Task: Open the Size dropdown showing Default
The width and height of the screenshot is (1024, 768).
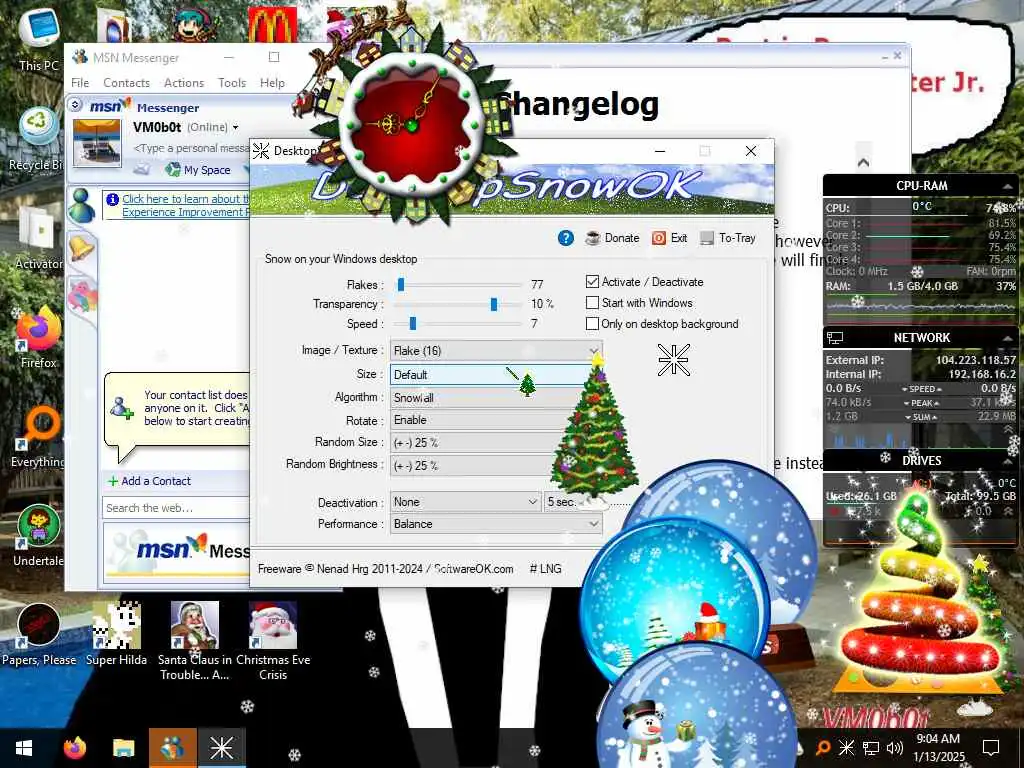Action: point(496,375)
